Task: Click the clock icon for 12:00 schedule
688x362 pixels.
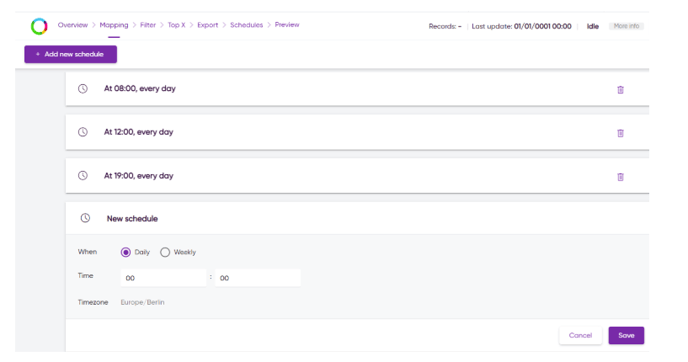Action: point(82,132)
